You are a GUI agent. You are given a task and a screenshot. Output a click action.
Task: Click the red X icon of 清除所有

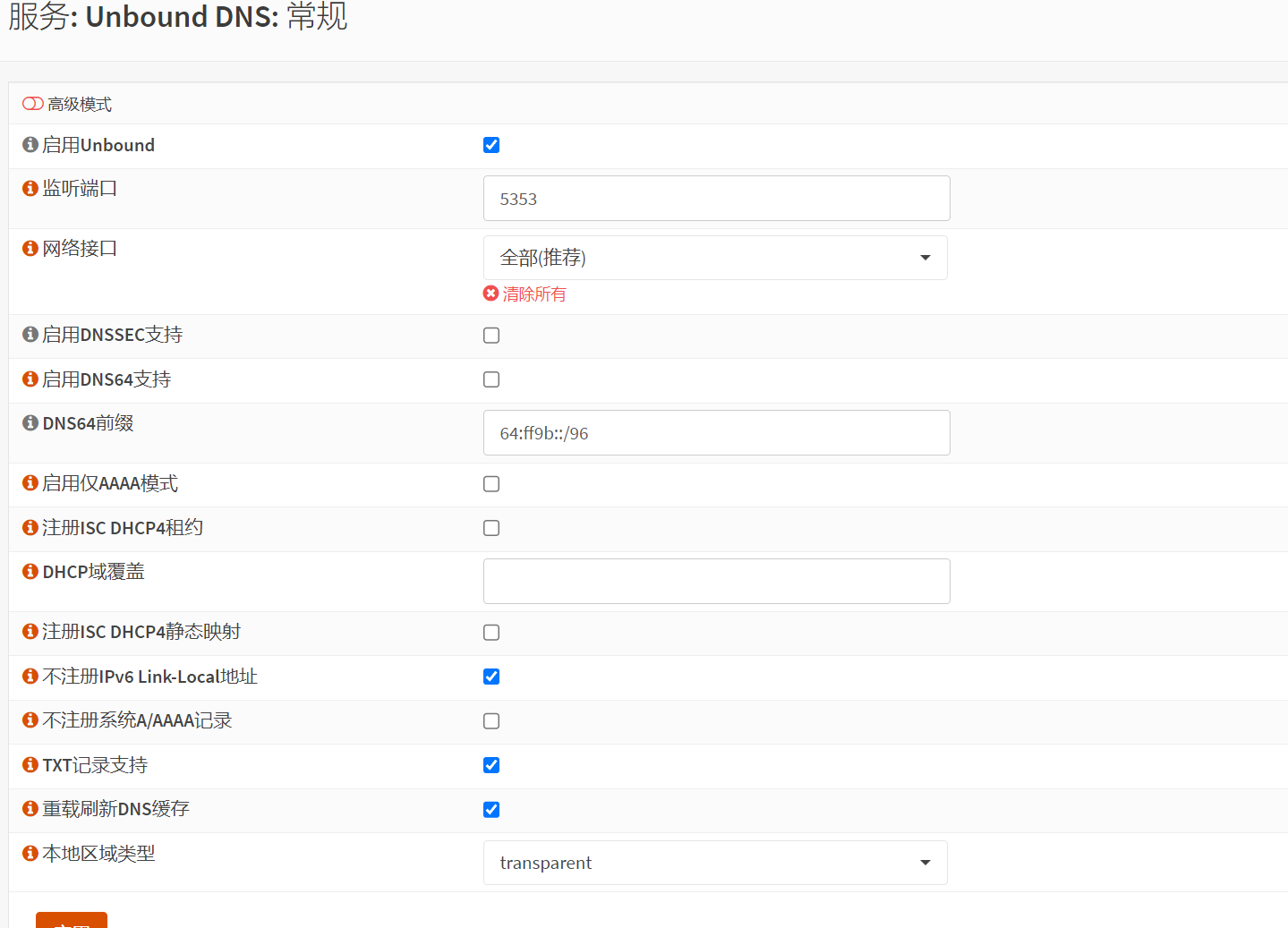click(x=490, y=294)
